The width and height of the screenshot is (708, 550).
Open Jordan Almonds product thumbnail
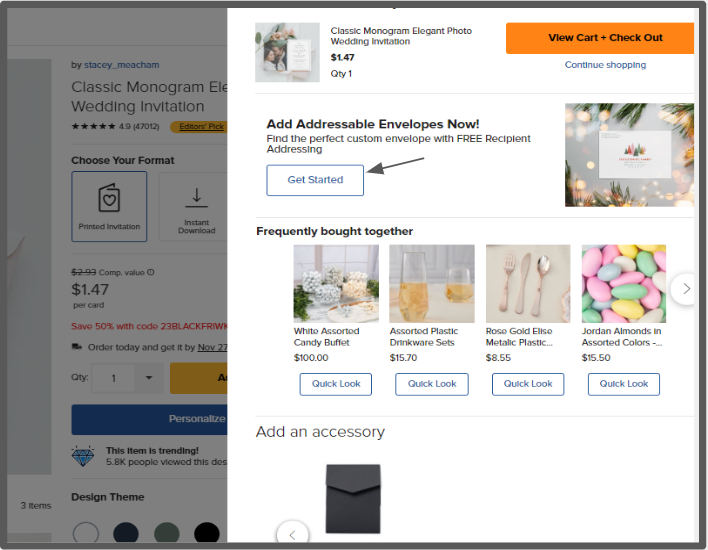(x=624, y=284)
